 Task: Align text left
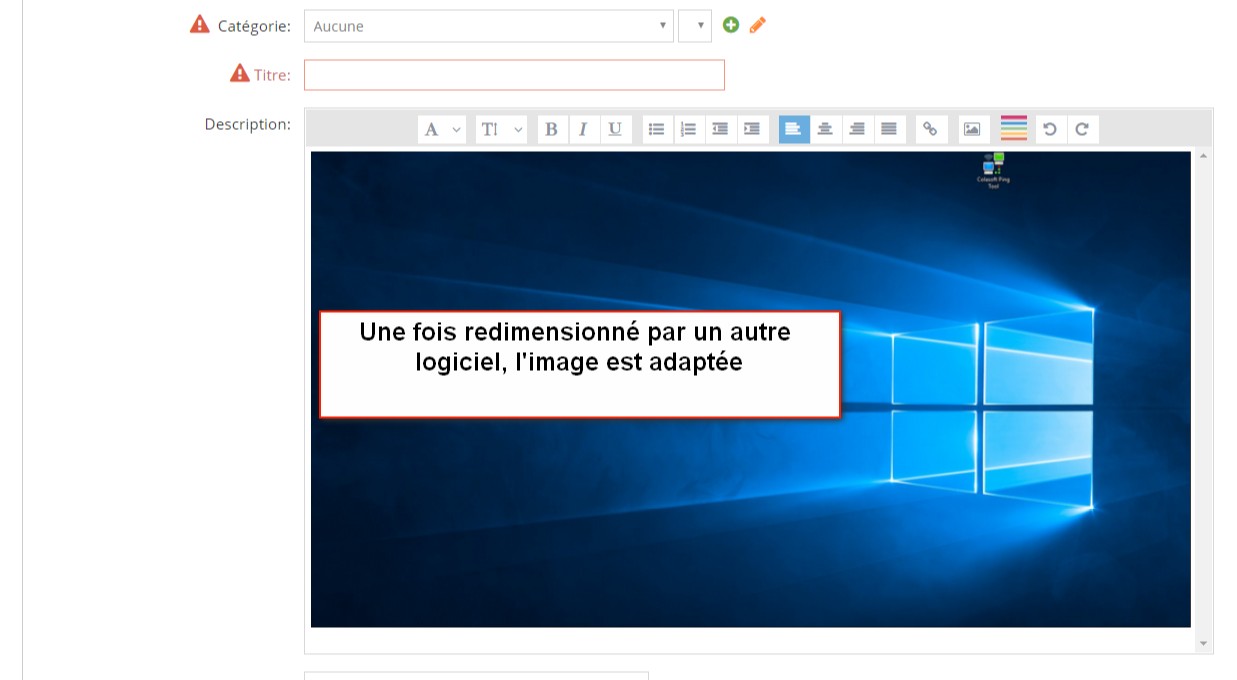click(794, 129)
